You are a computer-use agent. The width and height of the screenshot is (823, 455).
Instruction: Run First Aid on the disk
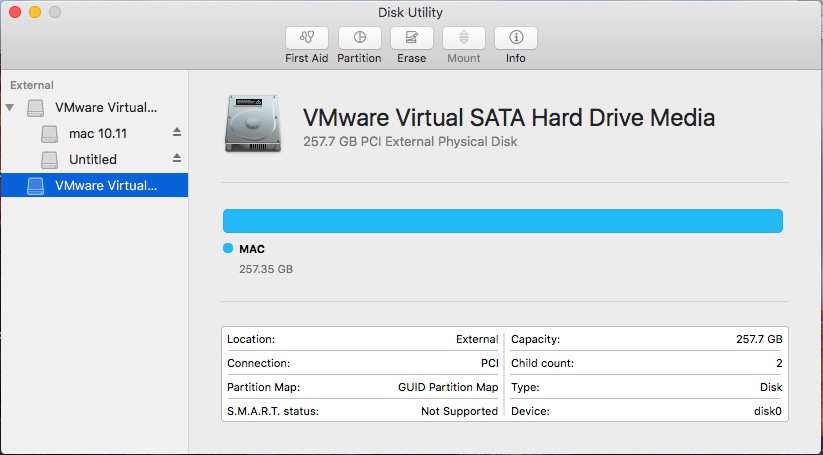click(x=307, y=38)
